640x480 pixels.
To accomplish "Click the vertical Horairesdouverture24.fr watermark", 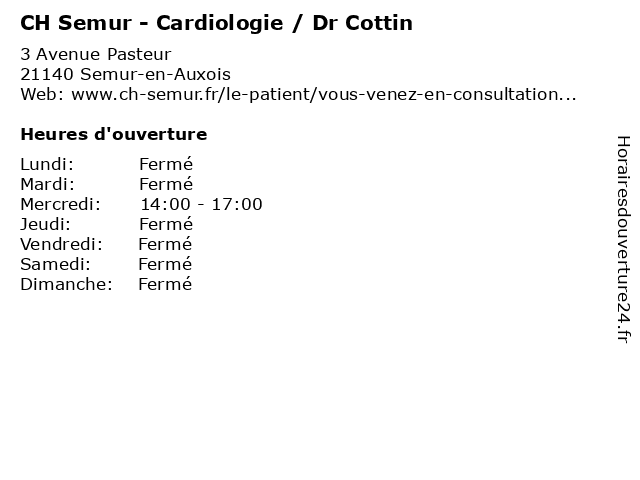I will tap(622, 240).
